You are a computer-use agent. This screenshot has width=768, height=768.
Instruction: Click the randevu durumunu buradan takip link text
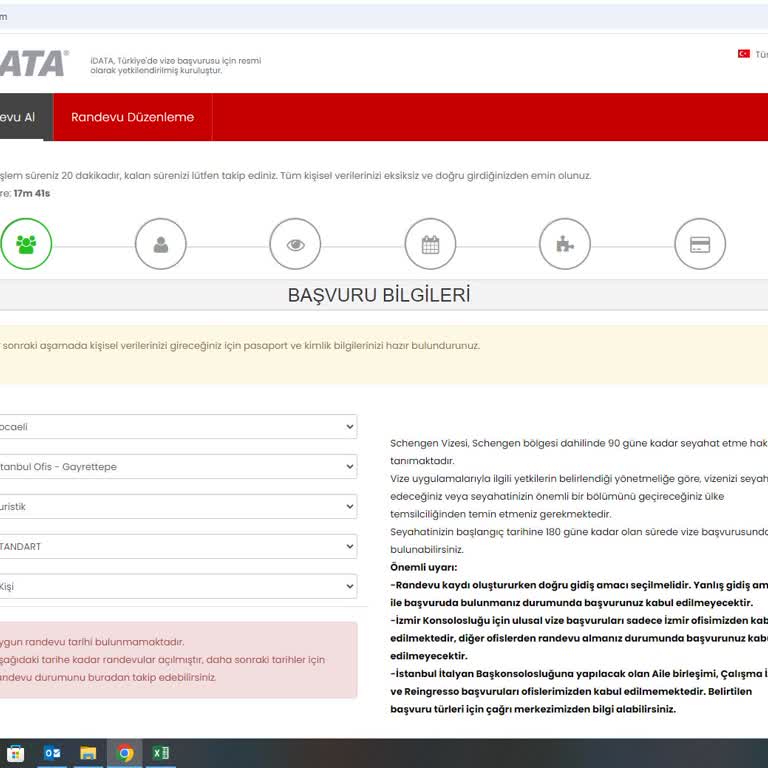[108, 677]
